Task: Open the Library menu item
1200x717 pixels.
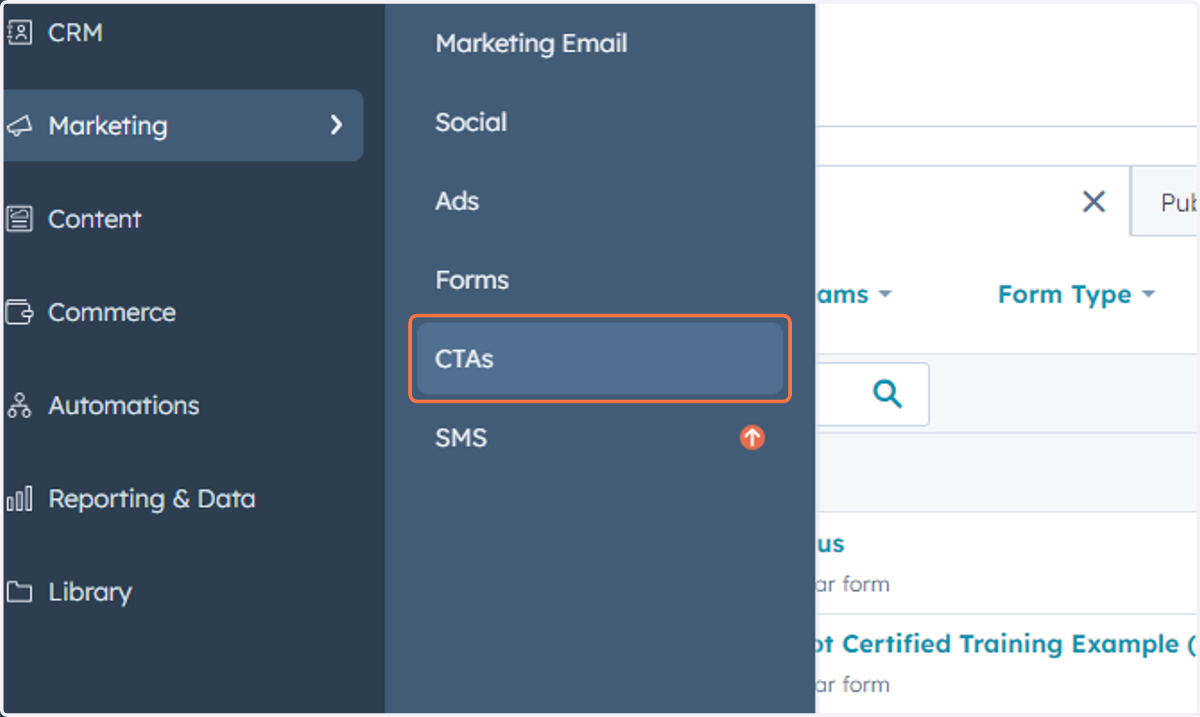Action: click(x=89, y=591)
